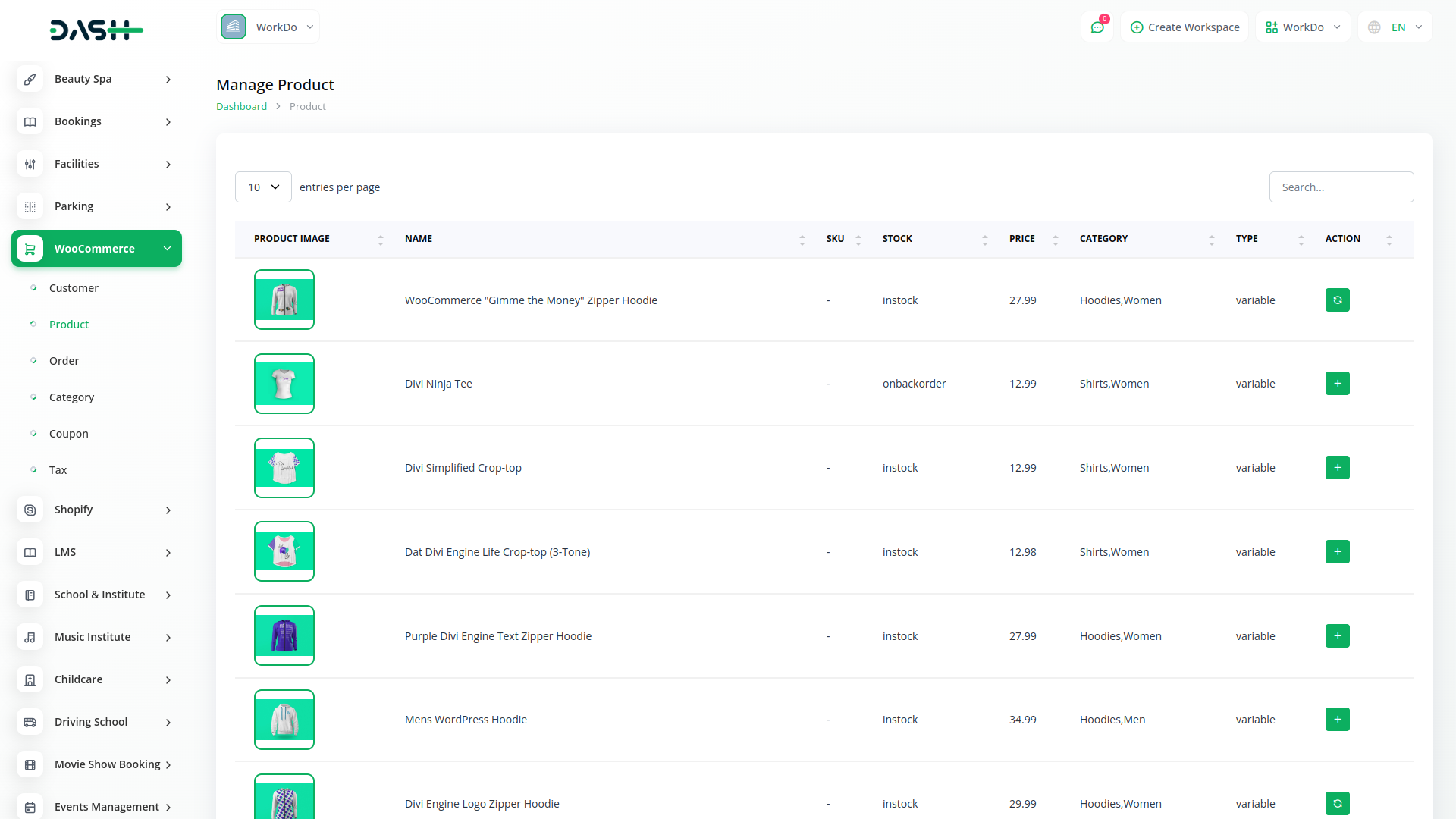Click the Create Workspace button
This screenshot has height=819, width=1456.
coord(1185,27)
